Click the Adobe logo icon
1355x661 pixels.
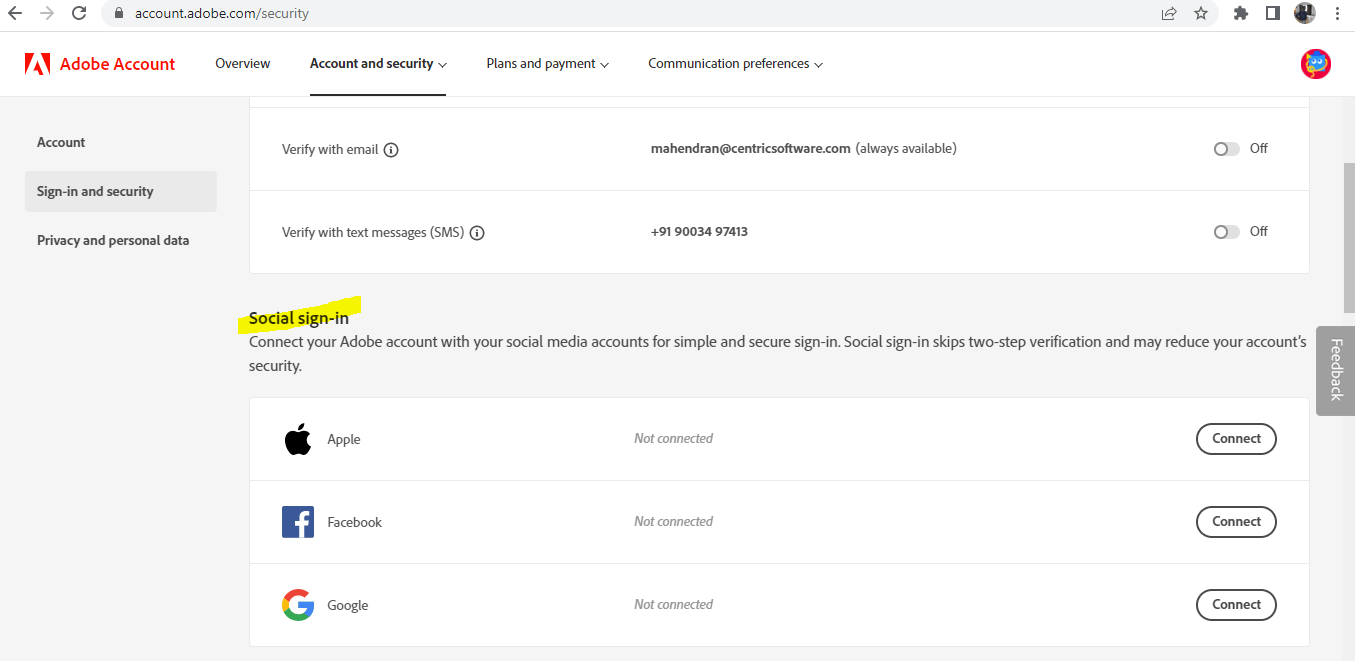39,63
